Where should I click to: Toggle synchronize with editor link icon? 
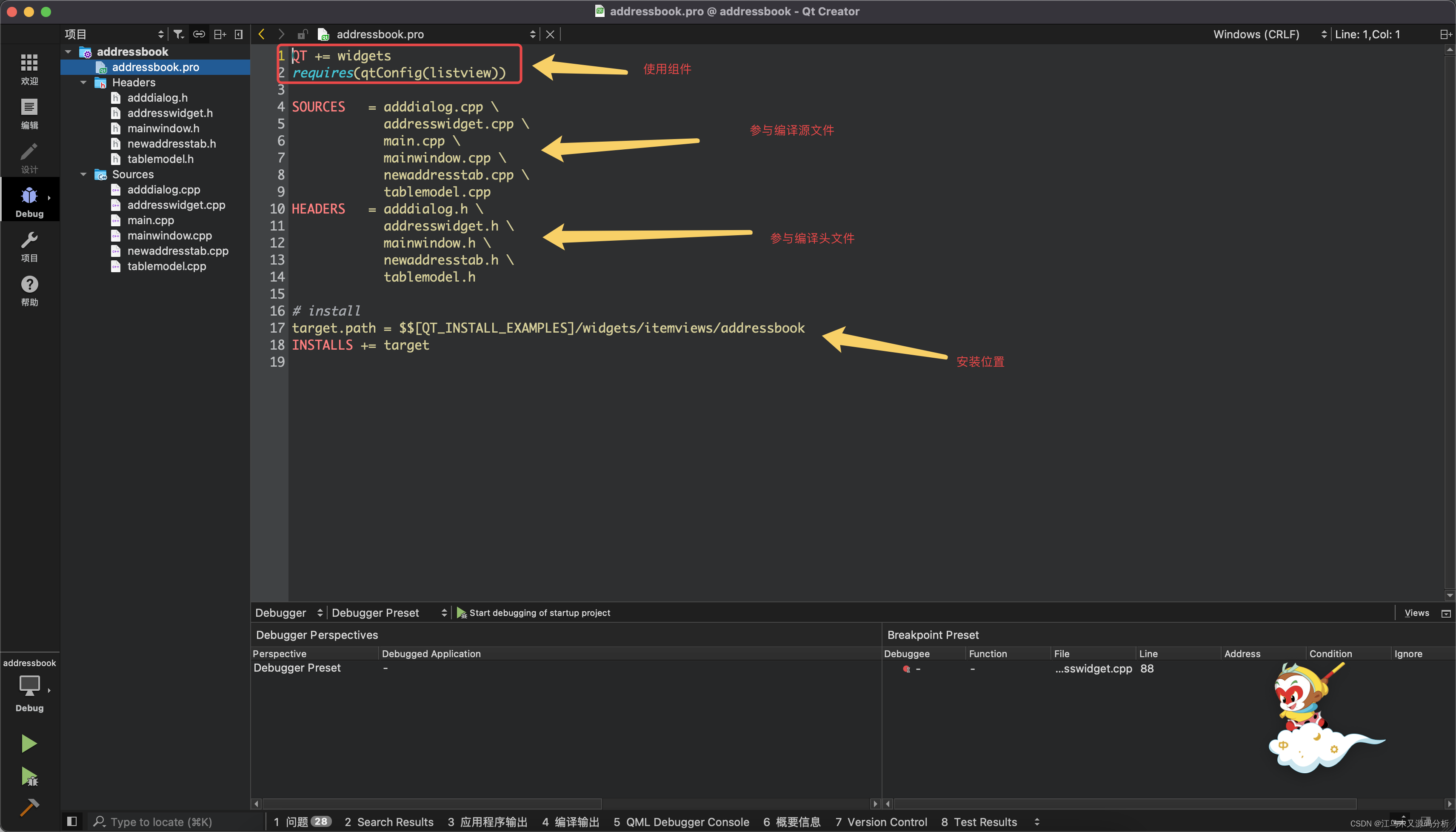tap(199, 34)
